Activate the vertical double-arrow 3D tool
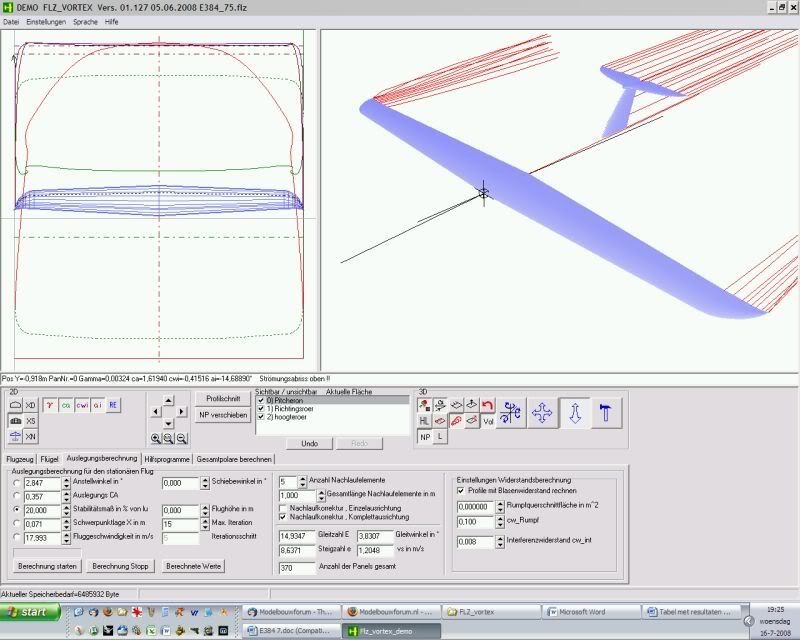 pos(575,412)
